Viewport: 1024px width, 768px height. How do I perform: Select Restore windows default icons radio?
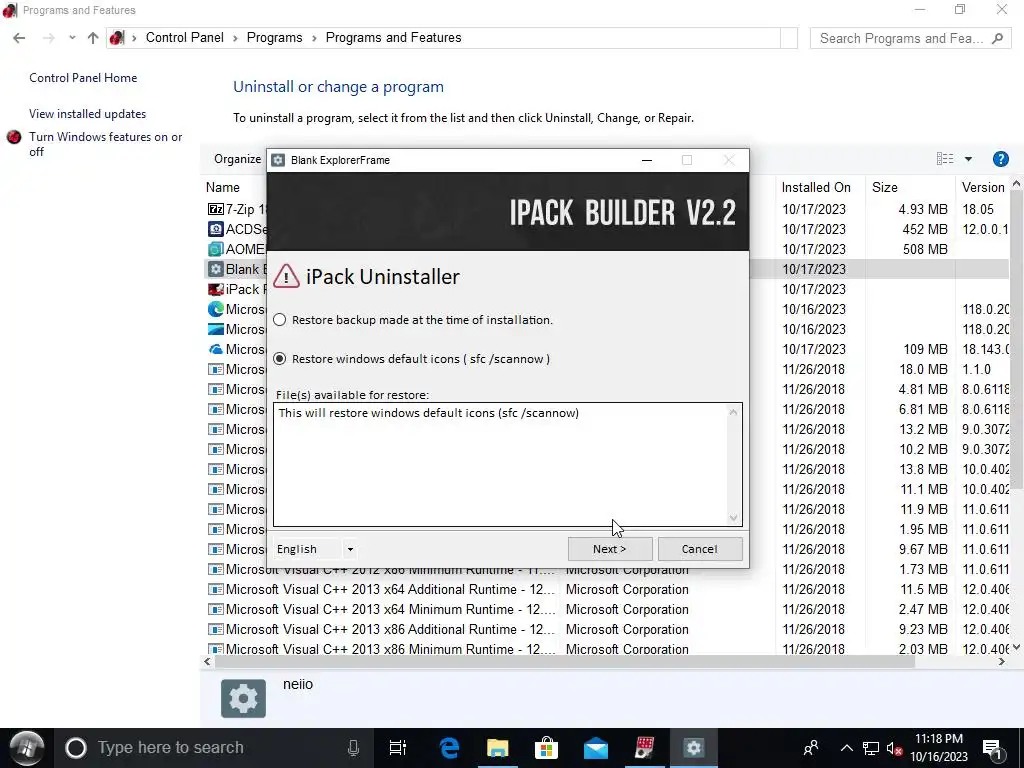280,359
